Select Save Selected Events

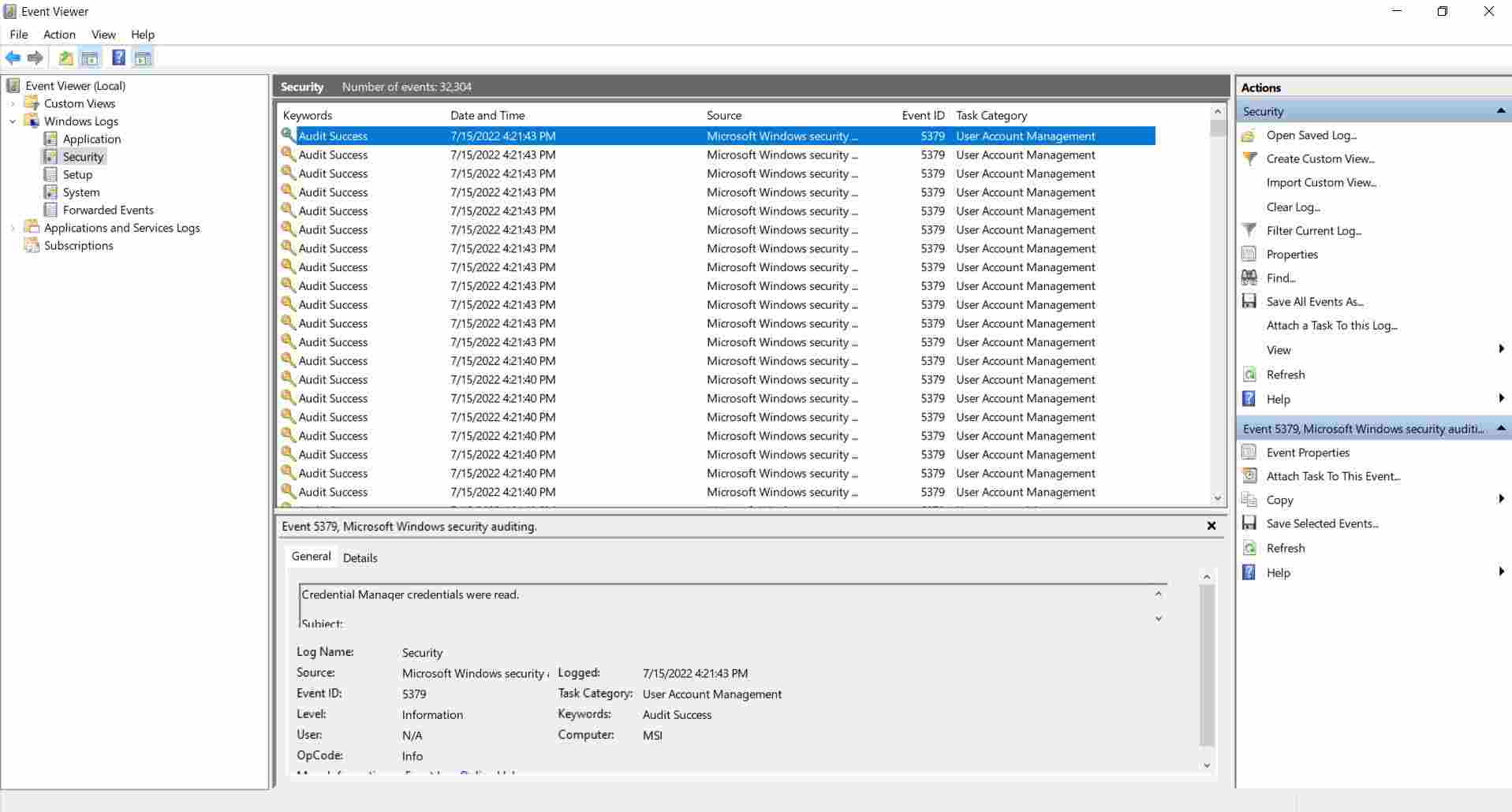[1322, 523]
